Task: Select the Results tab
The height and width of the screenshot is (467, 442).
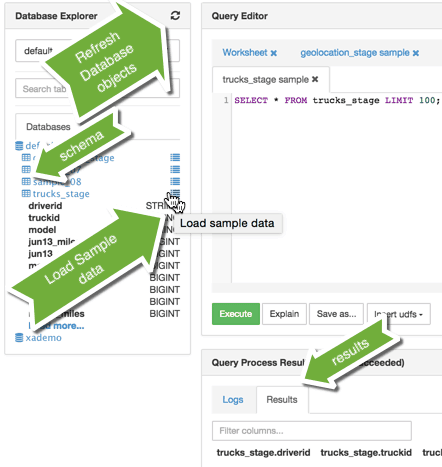Action: pyautogui.click(x=282, y=400)
